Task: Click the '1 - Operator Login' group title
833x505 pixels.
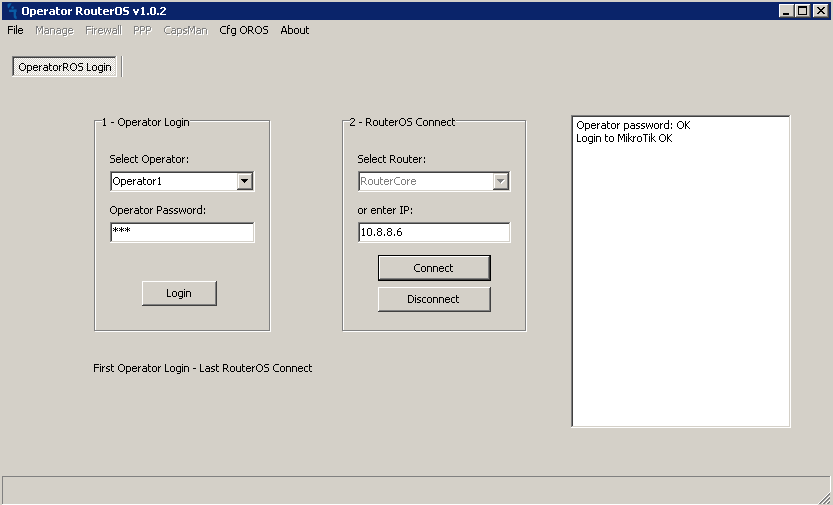Action: click(145, 122)
